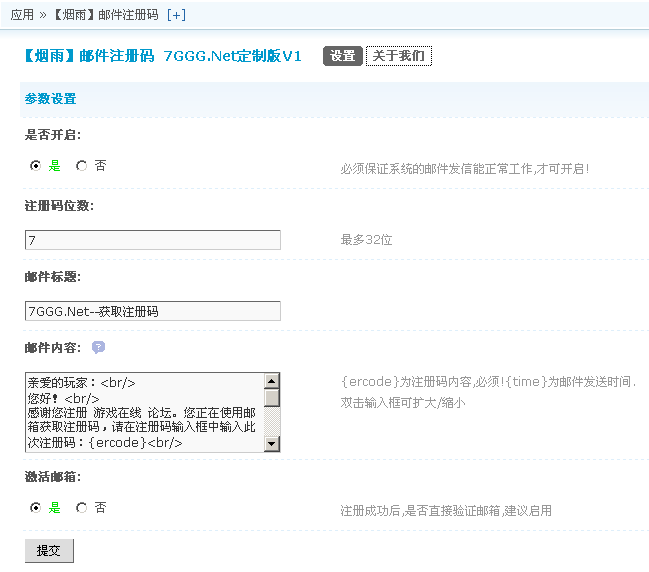
Task: Click the 激活邮箱: label
Action: click(x=53, y=477)
